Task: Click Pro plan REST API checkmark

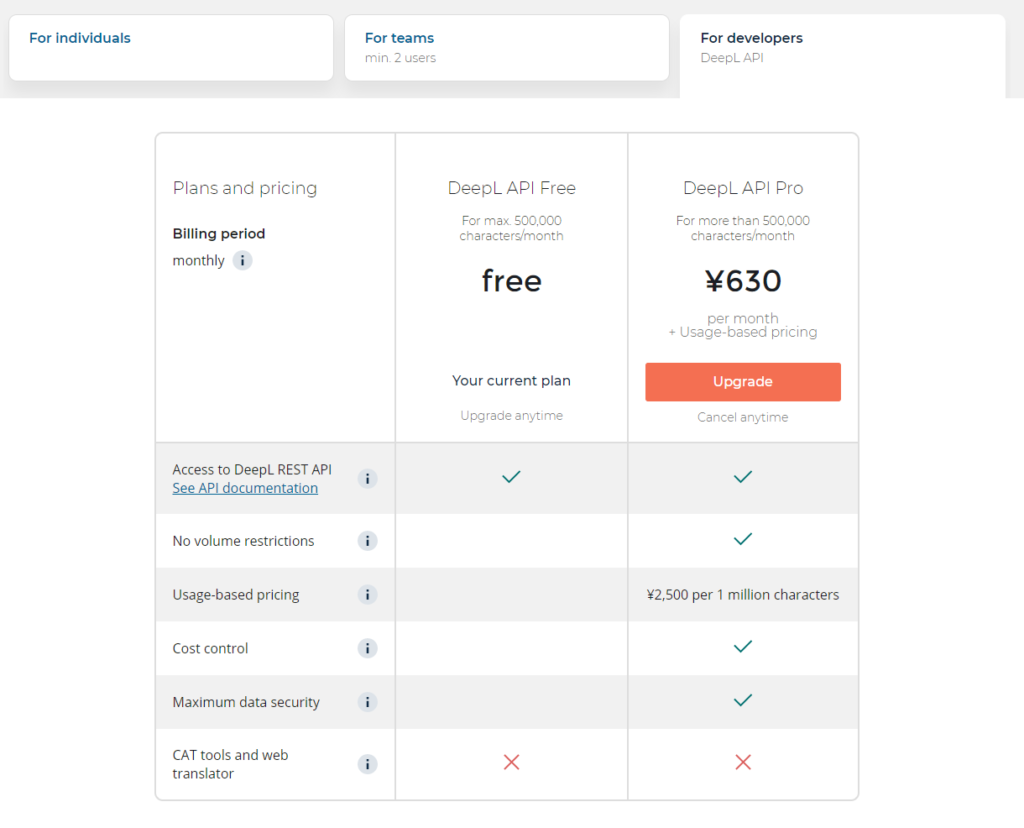Action: coord(743,477)
